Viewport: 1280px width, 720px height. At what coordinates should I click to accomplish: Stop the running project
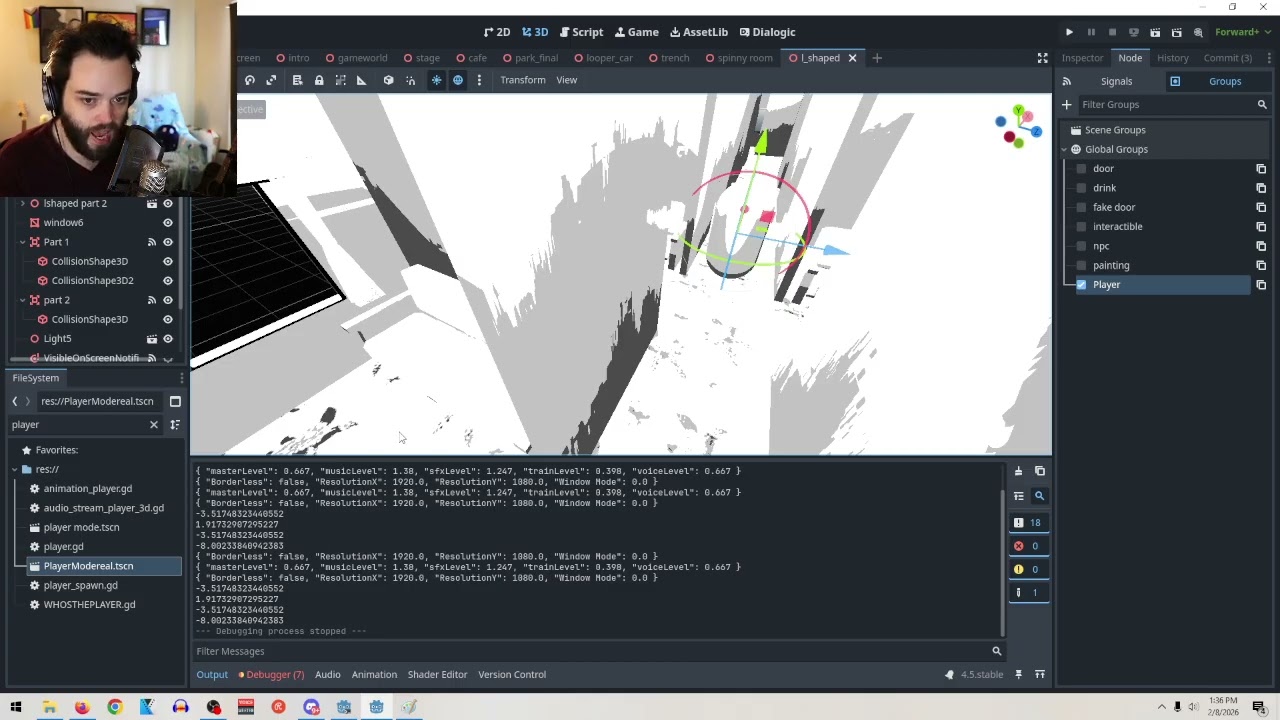[1112, 32]
